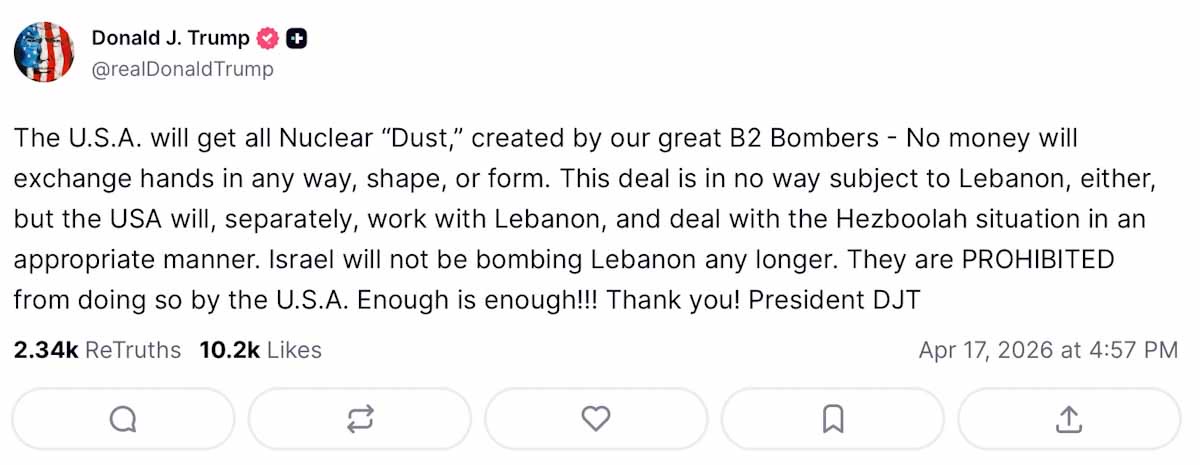
Task: Bookmark this post
Action: click(832, 419)
